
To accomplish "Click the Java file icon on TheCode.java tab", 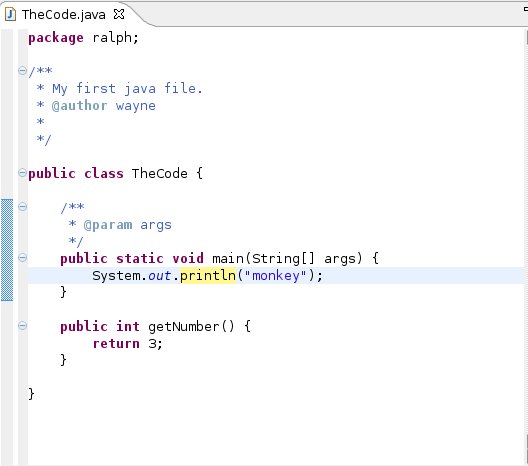I will (x=10, y=14).
